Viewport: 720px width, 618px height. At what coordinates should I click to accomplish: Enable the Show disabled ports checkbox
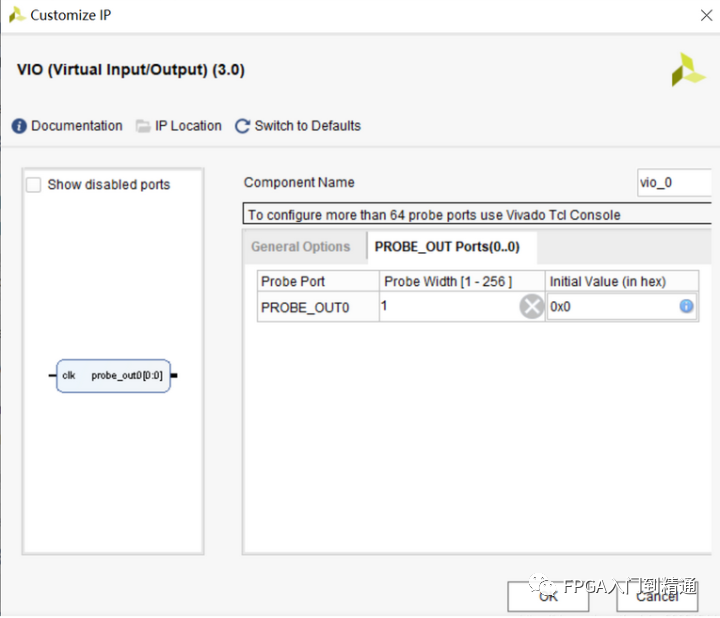[34, 185]
